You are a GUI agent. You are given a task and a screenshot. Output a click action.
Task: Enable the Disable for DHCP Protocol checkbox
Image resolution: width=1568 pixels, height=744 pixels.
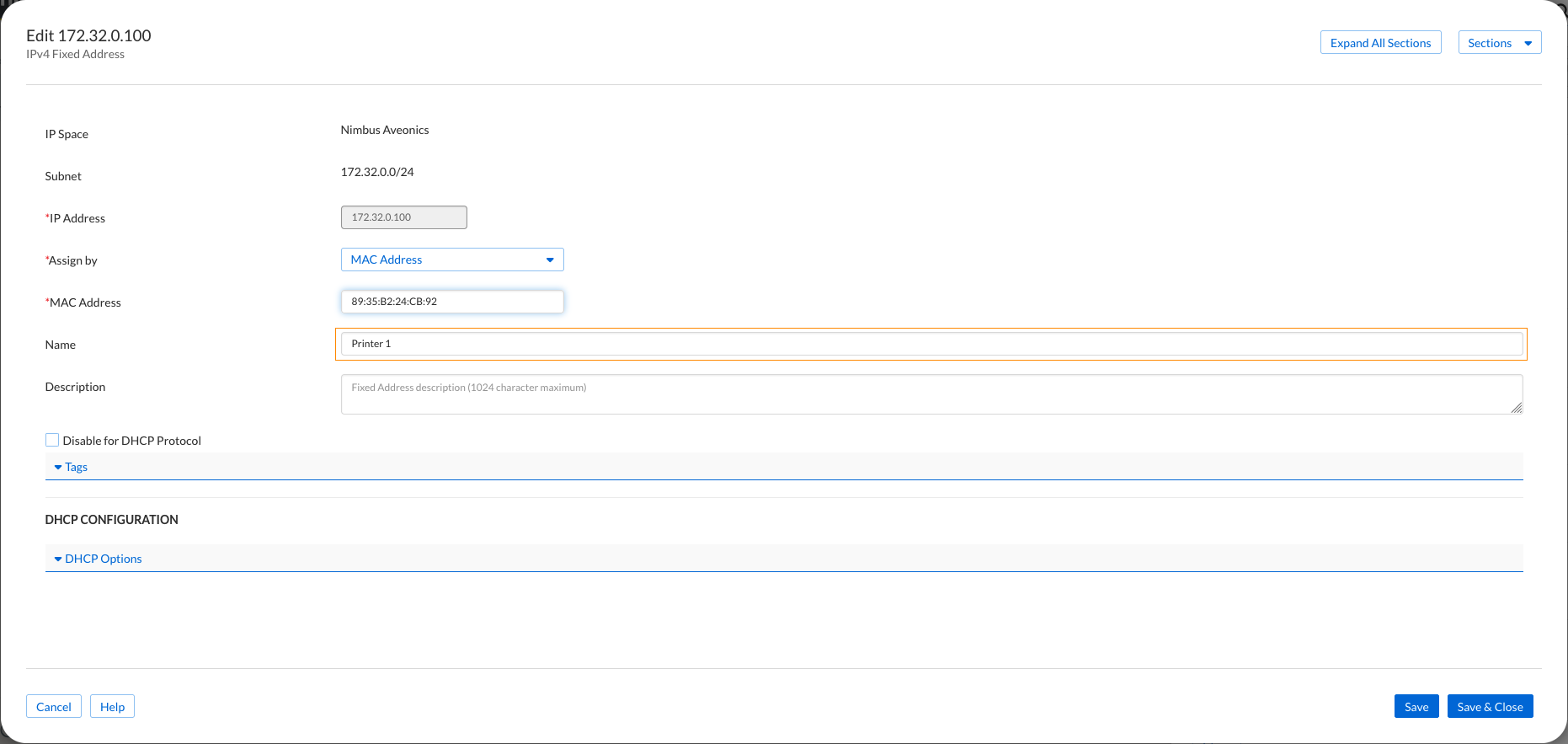pos(52,440)
